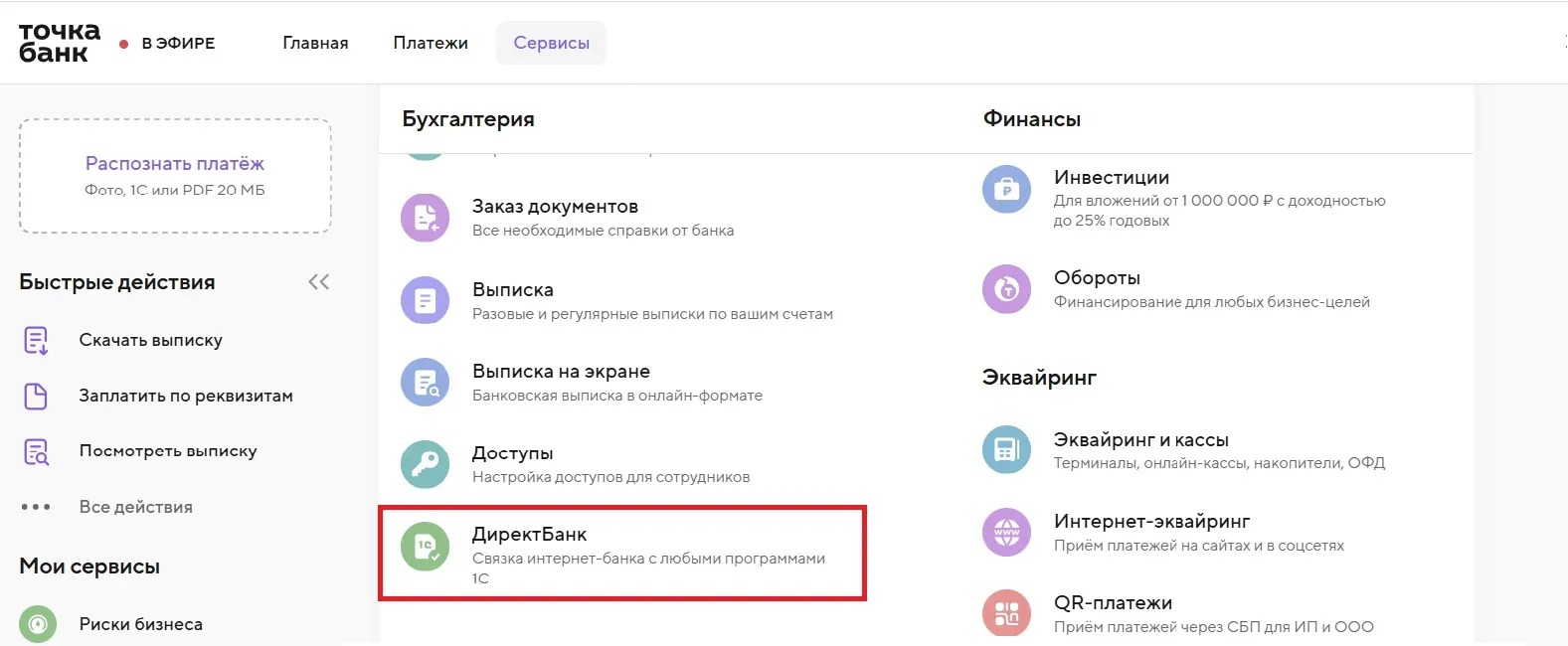Click the Распознать платёж upload area
This screenshot has height=646, width=1568.
pyautogui.click(x=175, y=176)
